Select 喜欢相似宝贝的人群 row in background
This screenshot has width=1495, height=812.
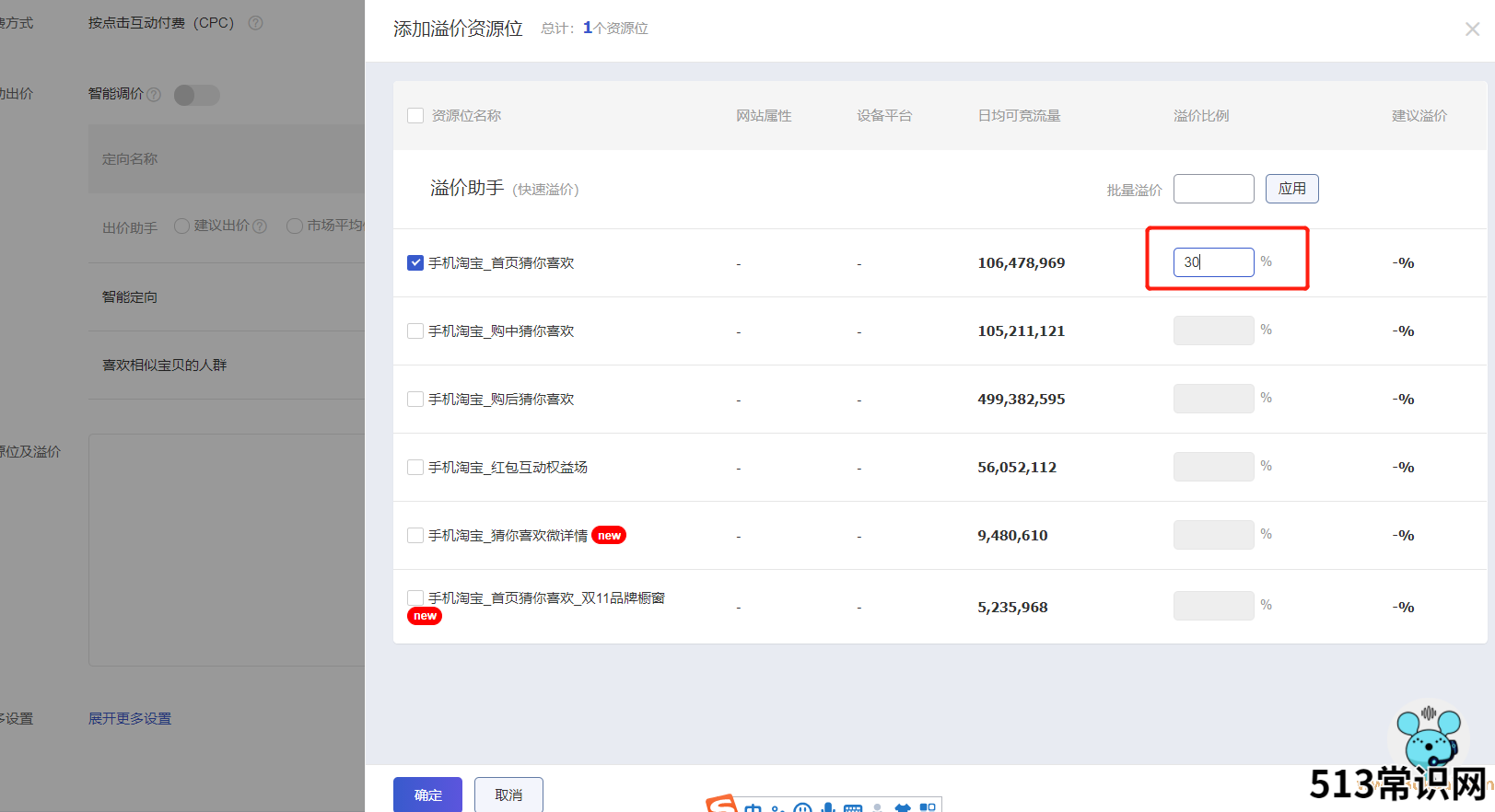(x=164, y=365)
